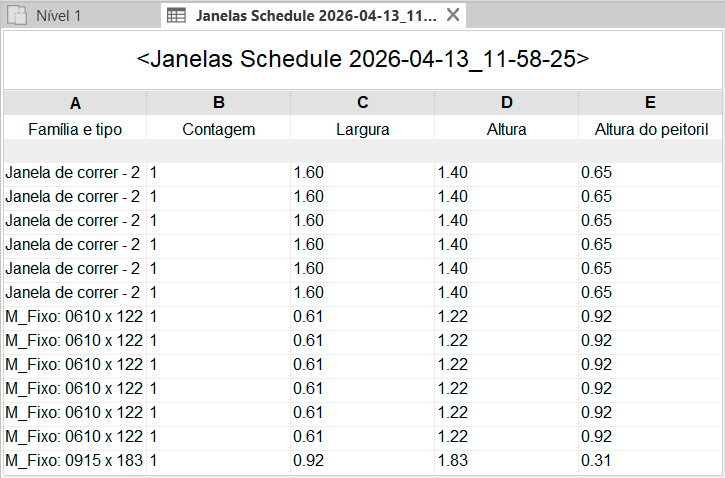The height and width of the screenshot is (478, 725).
Task: Click the Largura field header
Action: (x=363, y=129)
